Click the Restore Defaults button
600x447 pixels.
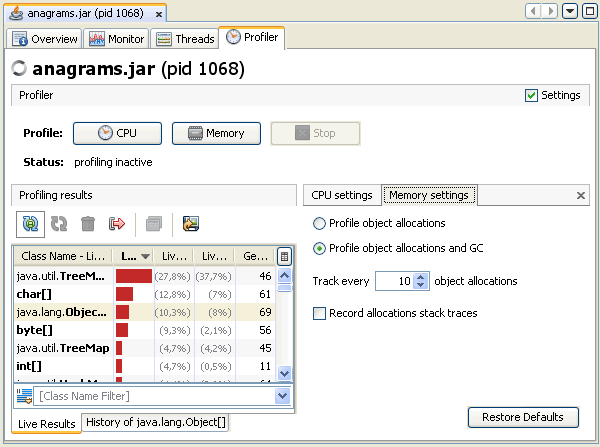(522, 417)
